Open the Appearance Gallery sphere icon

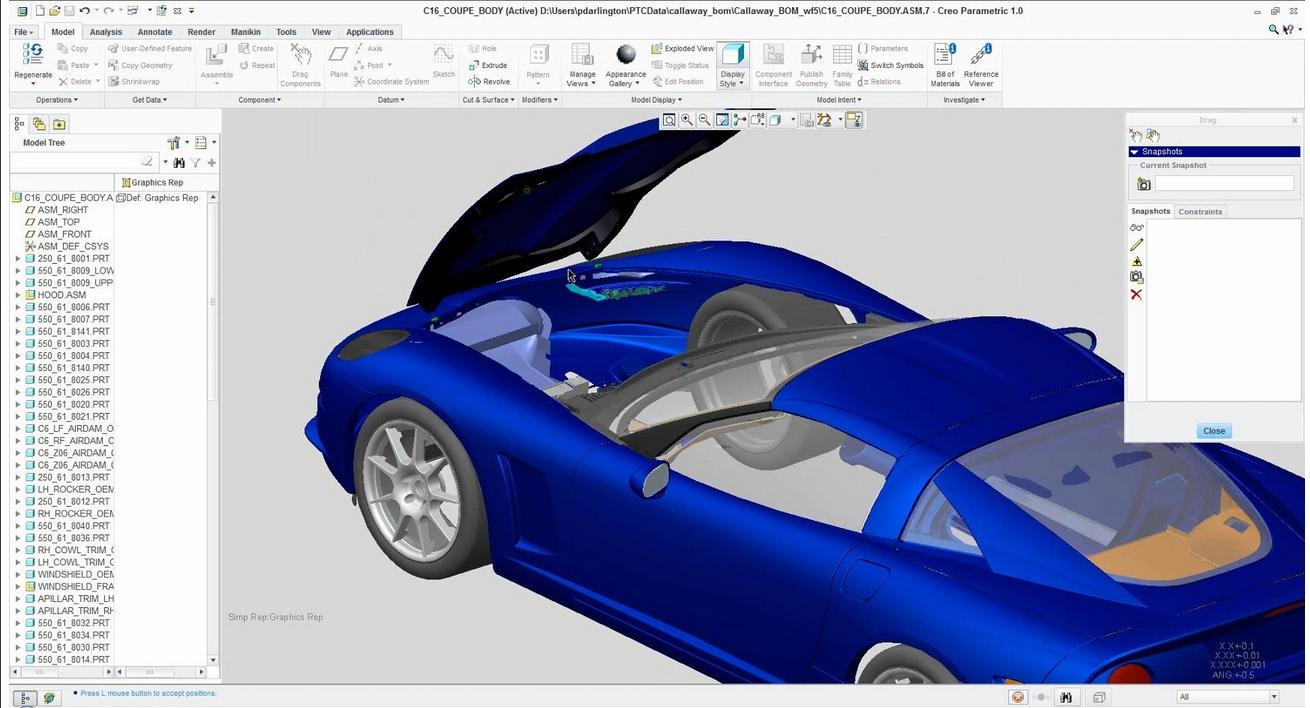(626, 54)
